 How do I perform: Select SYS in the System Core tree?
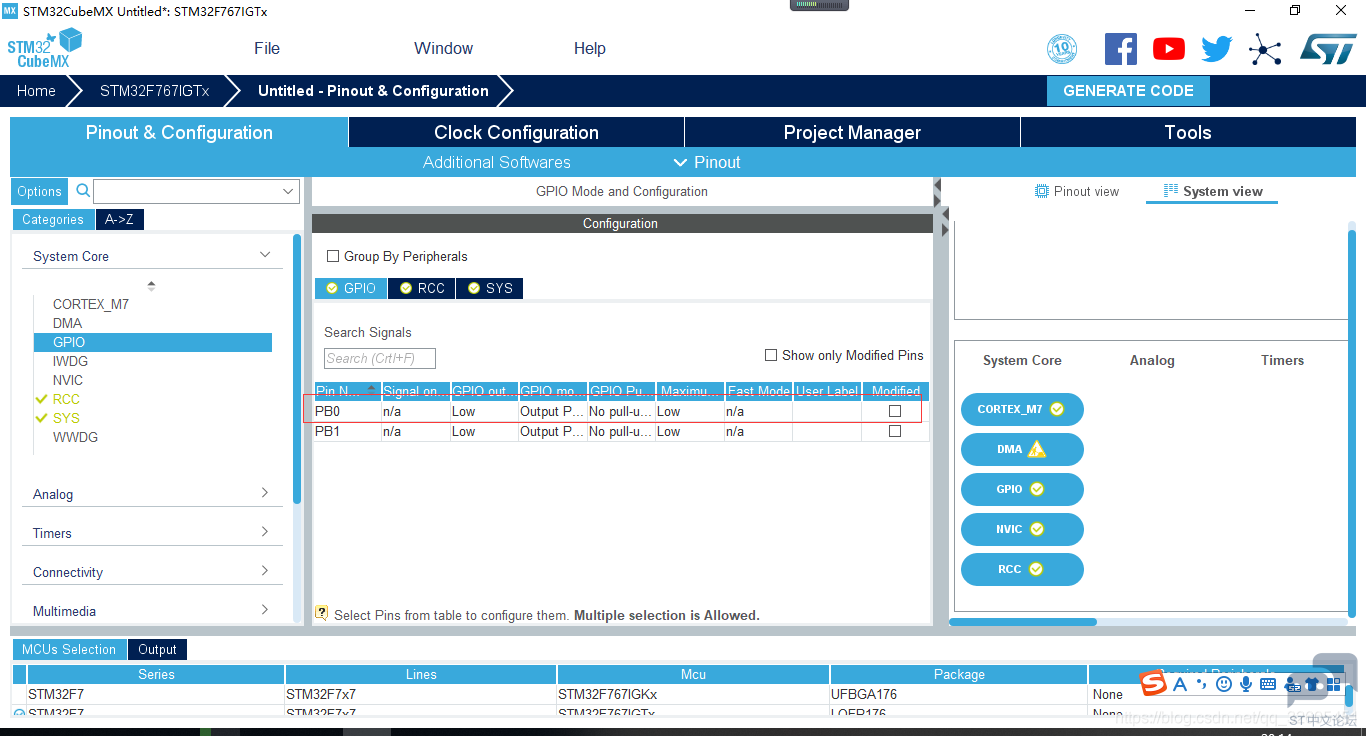pyautogui.click(x=66, y=418)
